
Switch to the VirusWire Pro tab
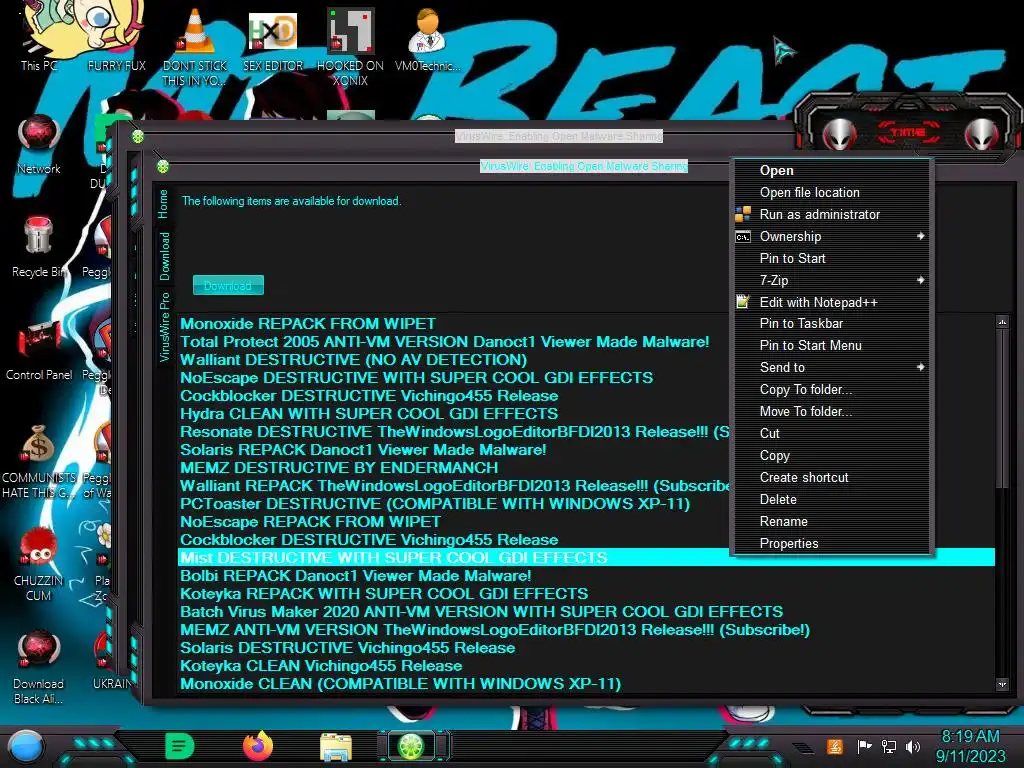[x=164, y=327]
